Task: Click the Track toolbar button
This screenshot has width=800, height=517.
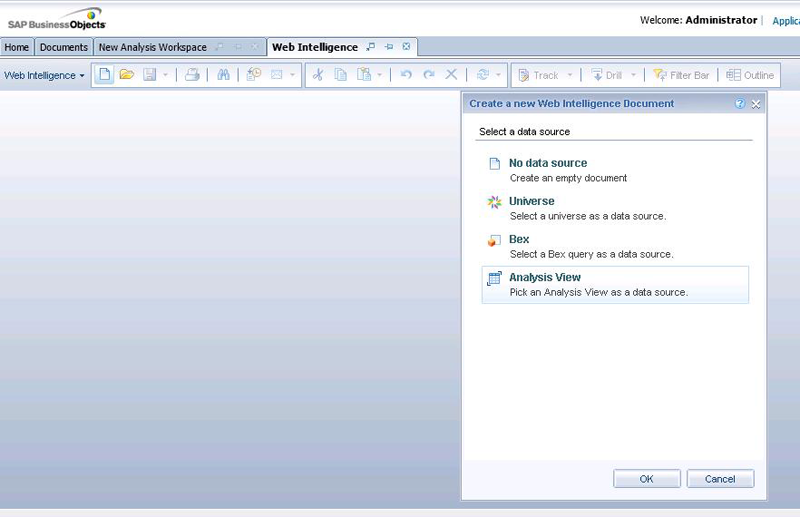Action: point(539,76)
